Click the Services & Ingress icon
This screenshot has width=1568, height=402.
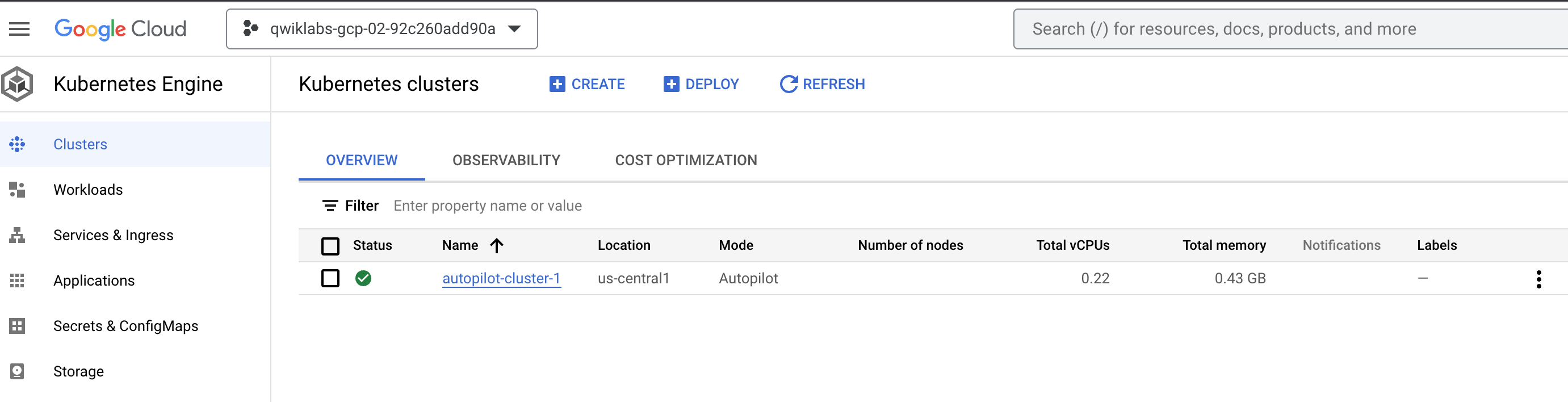17,235
